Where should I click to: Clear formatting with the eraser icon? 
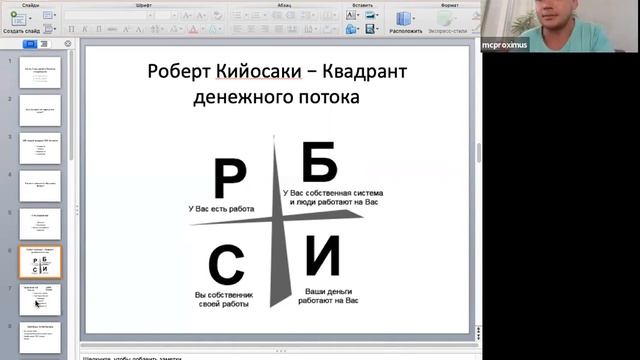(x=218, y=16)
